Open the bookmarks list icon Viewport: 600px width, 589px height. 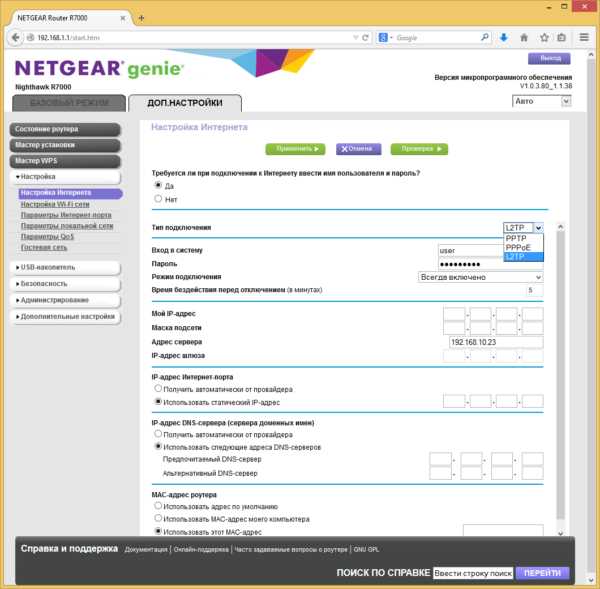561,37
